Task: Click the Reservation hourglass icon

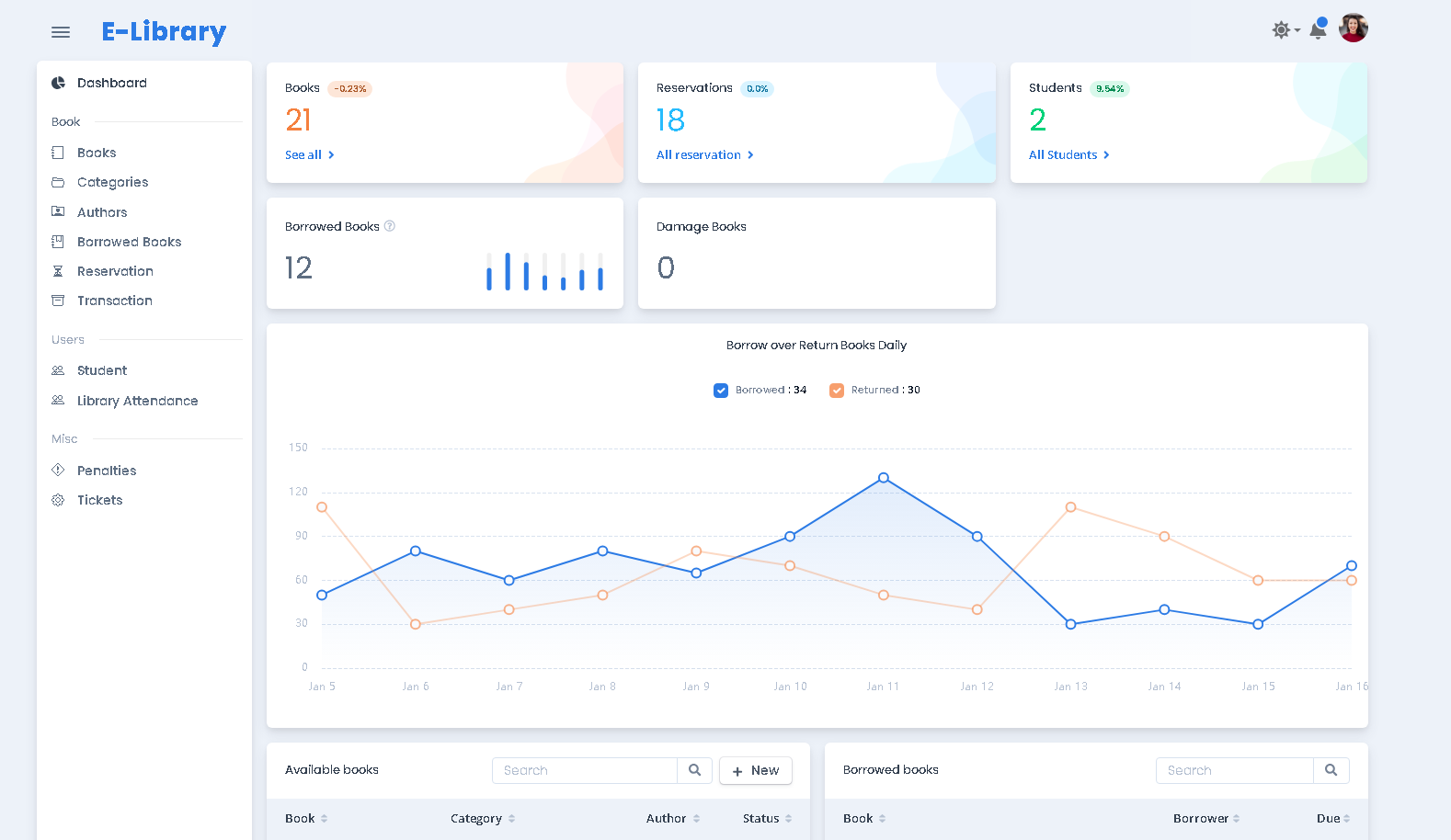Action: click(x=58, y=271)
